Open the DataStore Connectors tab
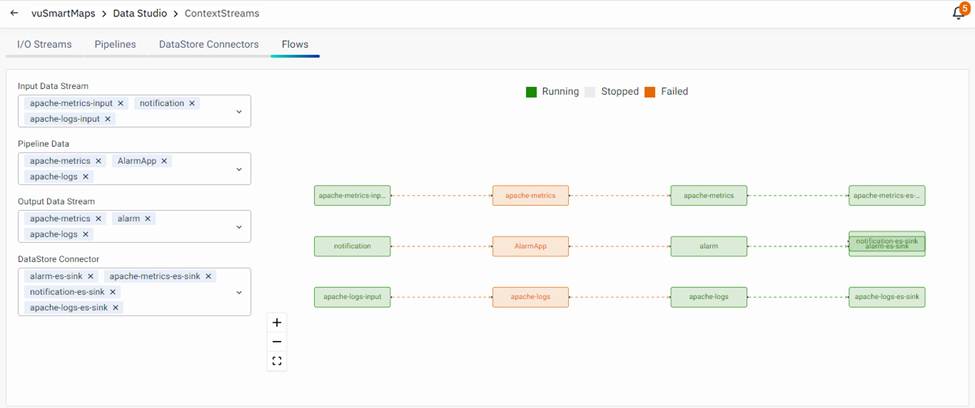This screenshot has height=408, width=975. coord(209,45)
